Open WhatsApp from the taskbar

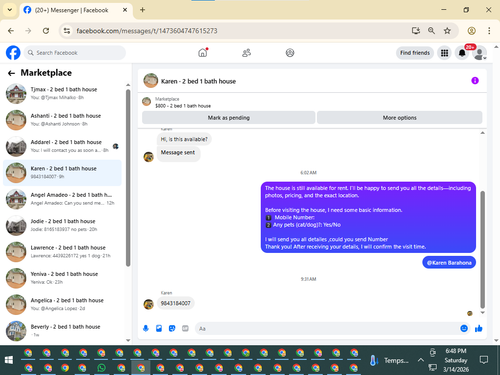(x=101, y=368)
